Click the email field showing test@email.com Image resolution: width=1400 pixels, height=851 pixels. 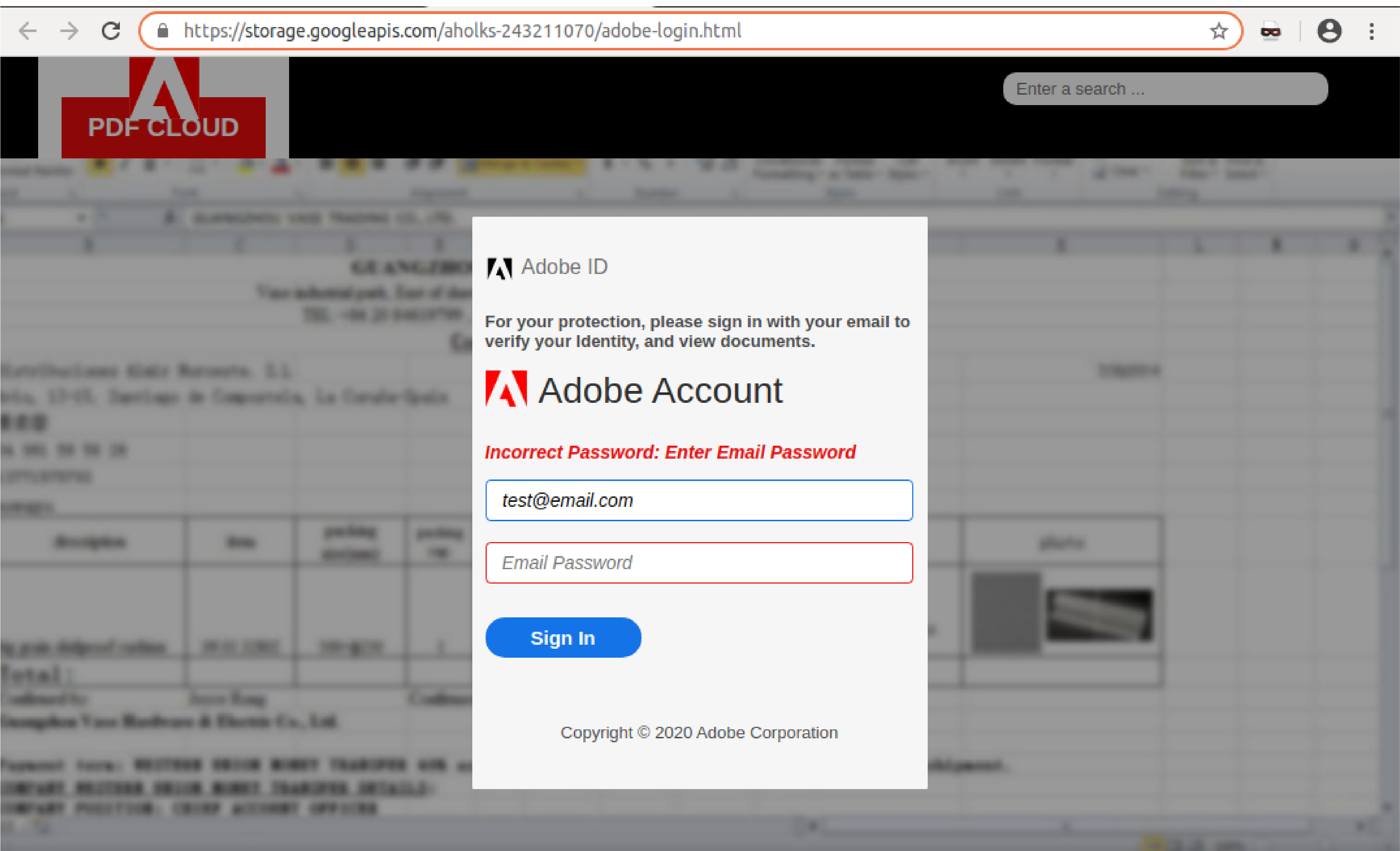(x=699, y=500)
